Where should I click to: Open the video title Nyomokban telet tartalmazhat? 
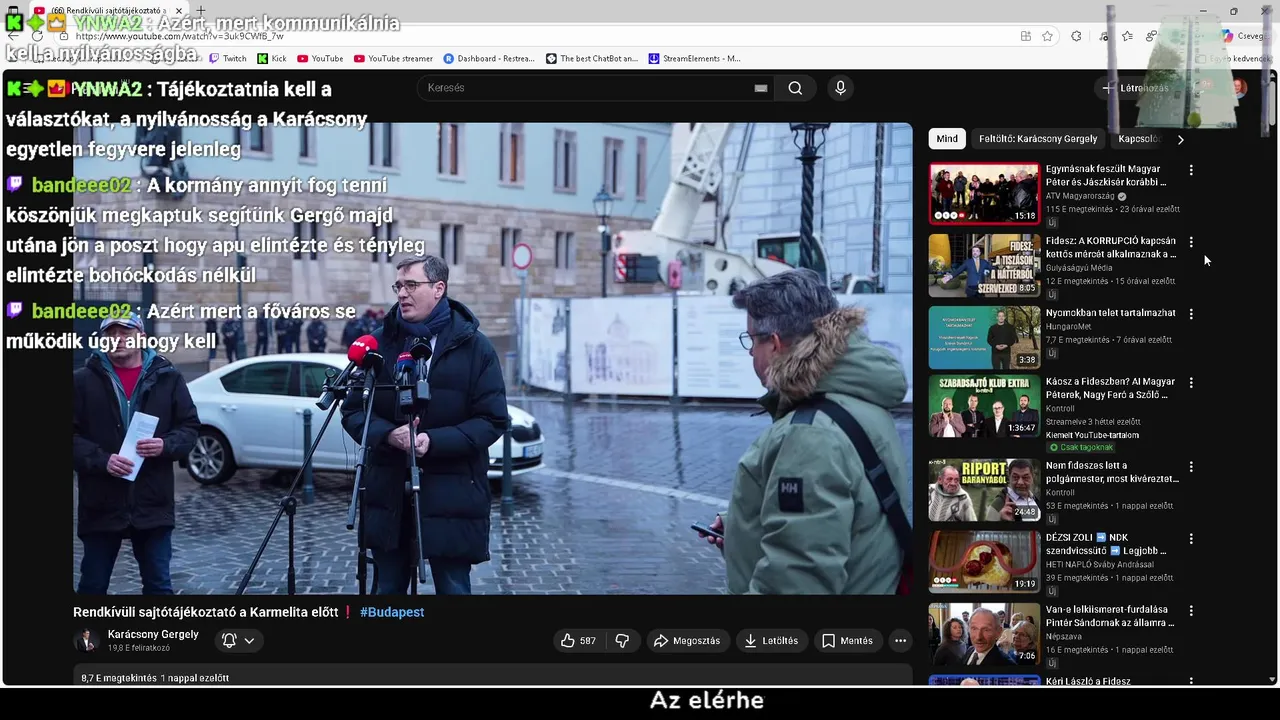coord(1110,313)
